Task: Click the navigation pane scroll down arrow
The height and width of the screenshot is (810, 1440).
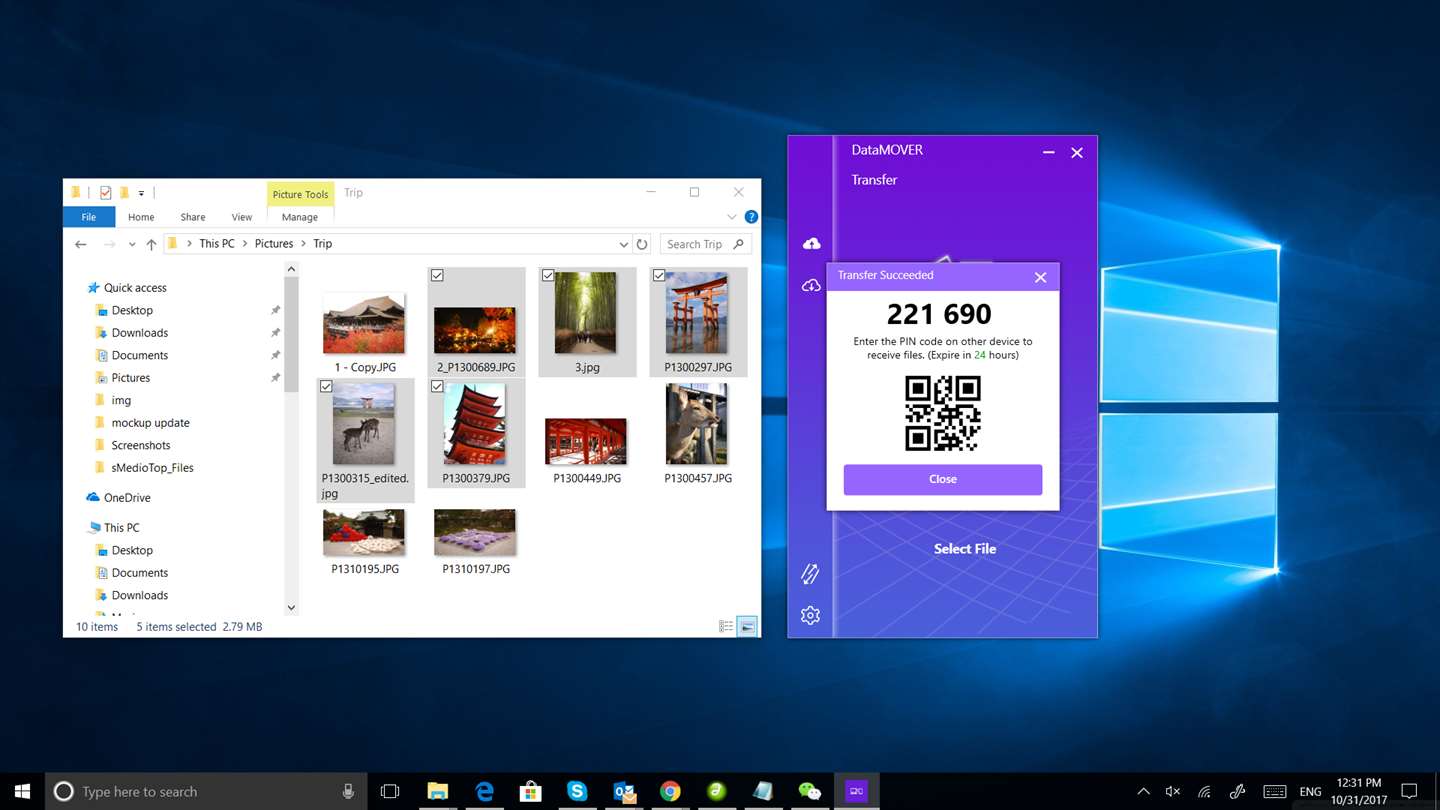Action: 291,607
